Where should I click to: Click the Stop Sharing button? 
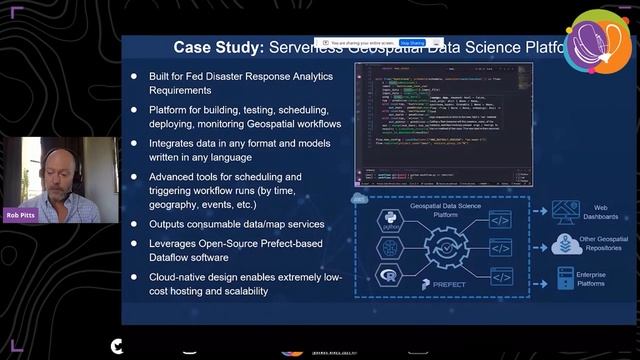[x=413, y=43]
